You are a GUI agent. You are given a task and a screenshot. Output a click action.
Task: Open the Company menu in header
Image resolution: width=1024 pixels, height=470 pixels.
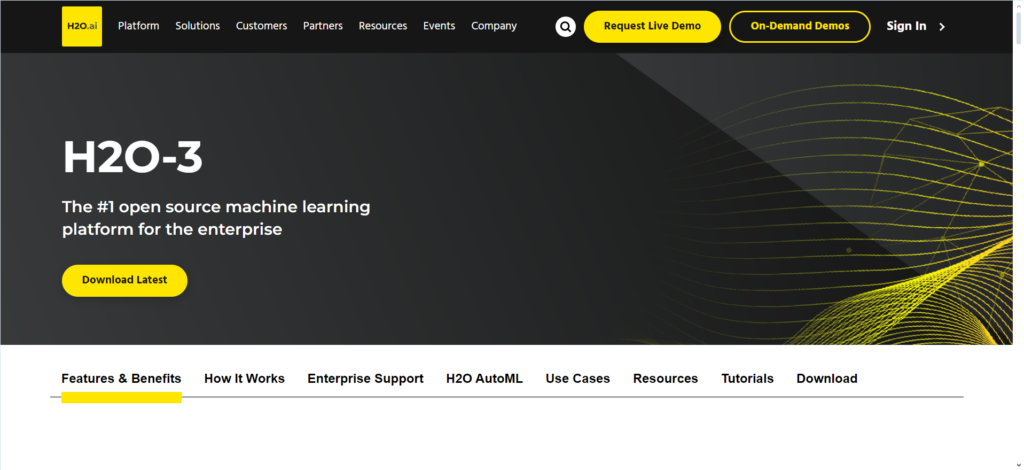[493, 26]
